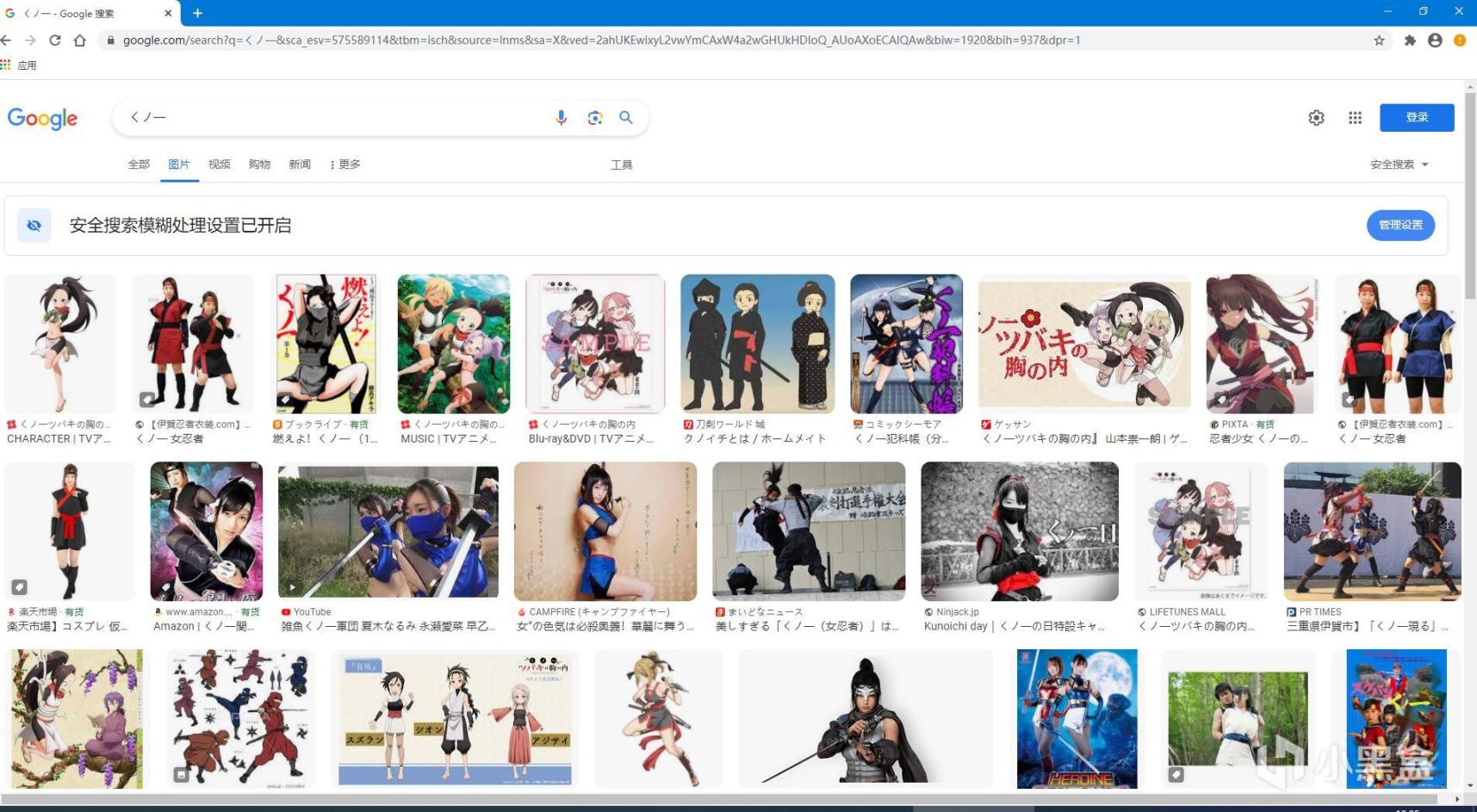Viewport: 1477px width, 812px height.
Task: Reload the page with refresh icon
Action: (55, 40)
